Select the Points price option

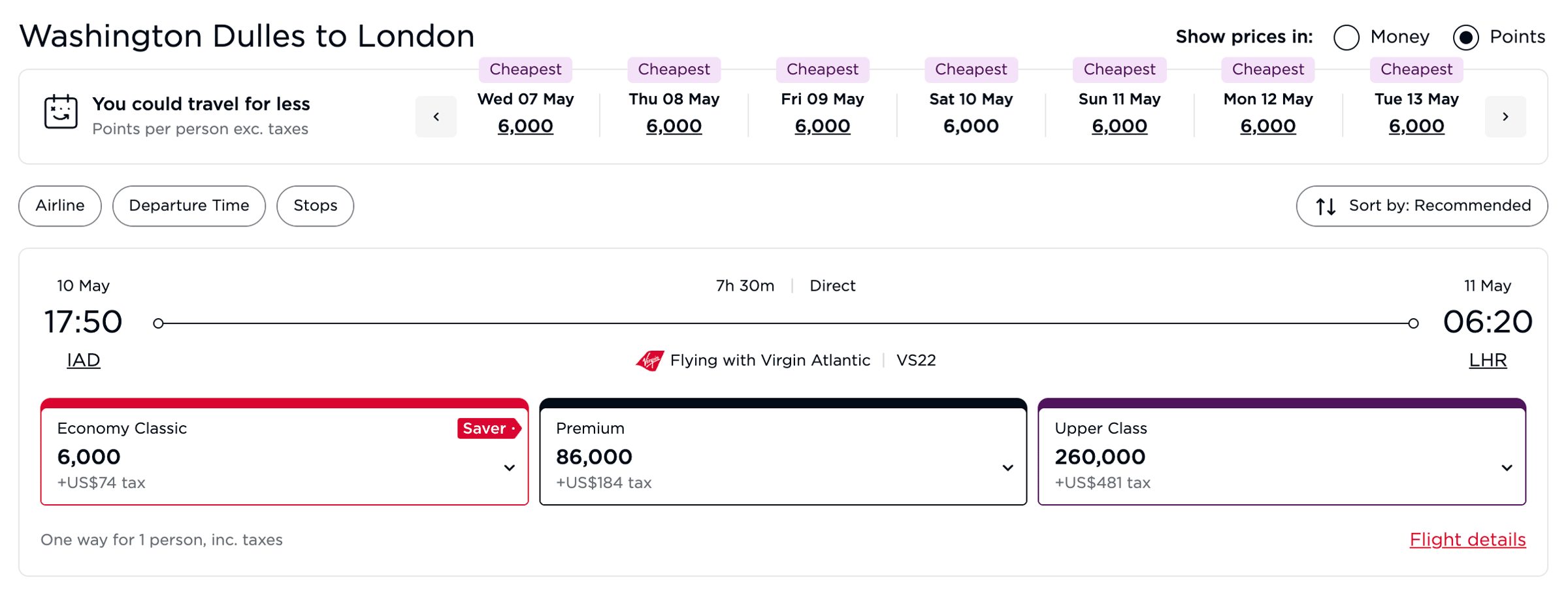pos(1465,37)
